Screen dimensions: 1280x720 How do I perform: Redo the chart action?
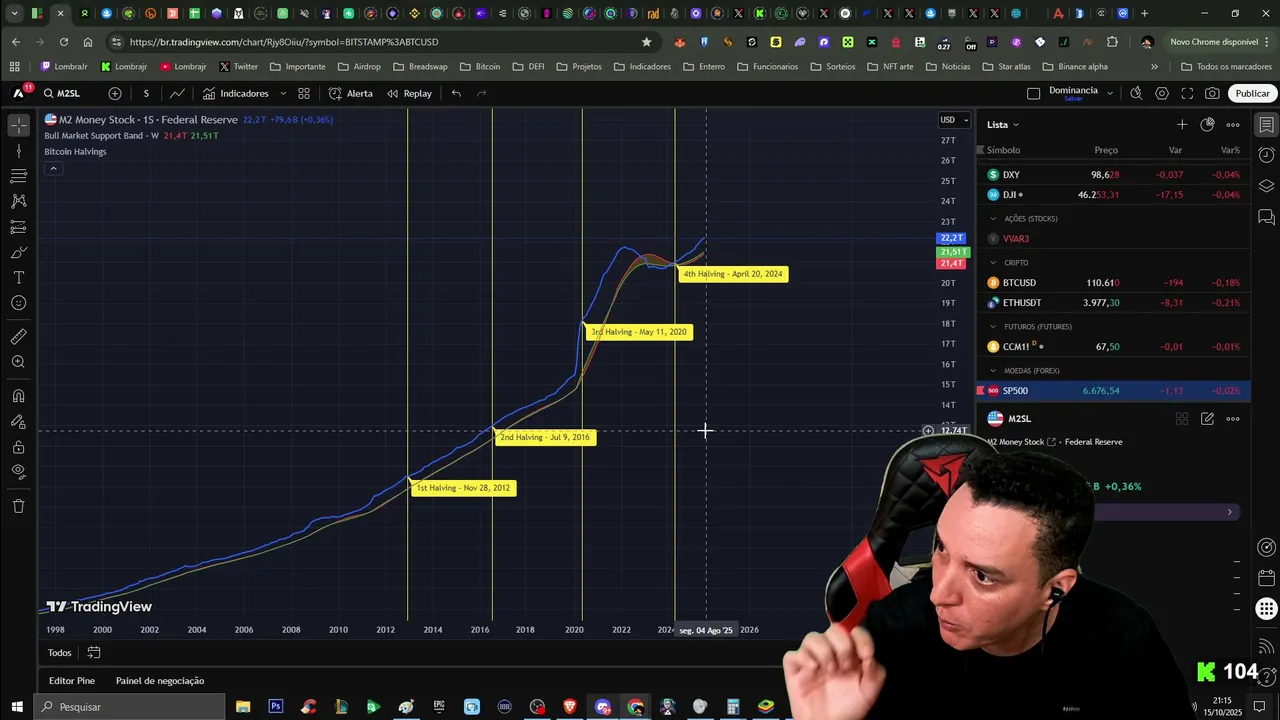pos(481,93)
